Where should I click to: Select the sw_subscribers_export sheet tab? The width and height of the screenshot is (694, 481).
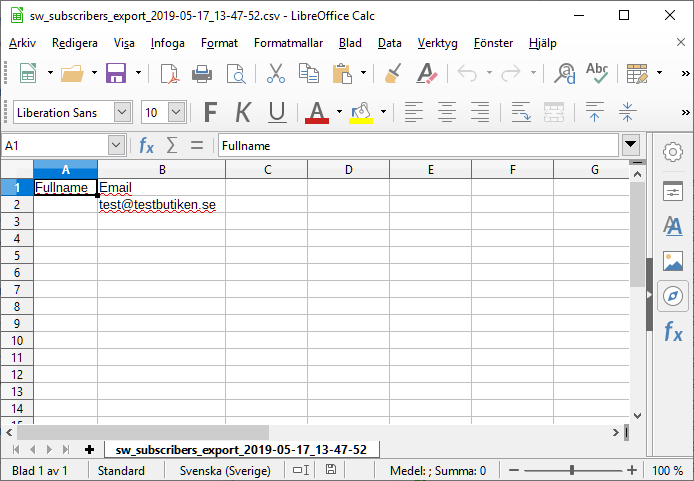(241, 450)
